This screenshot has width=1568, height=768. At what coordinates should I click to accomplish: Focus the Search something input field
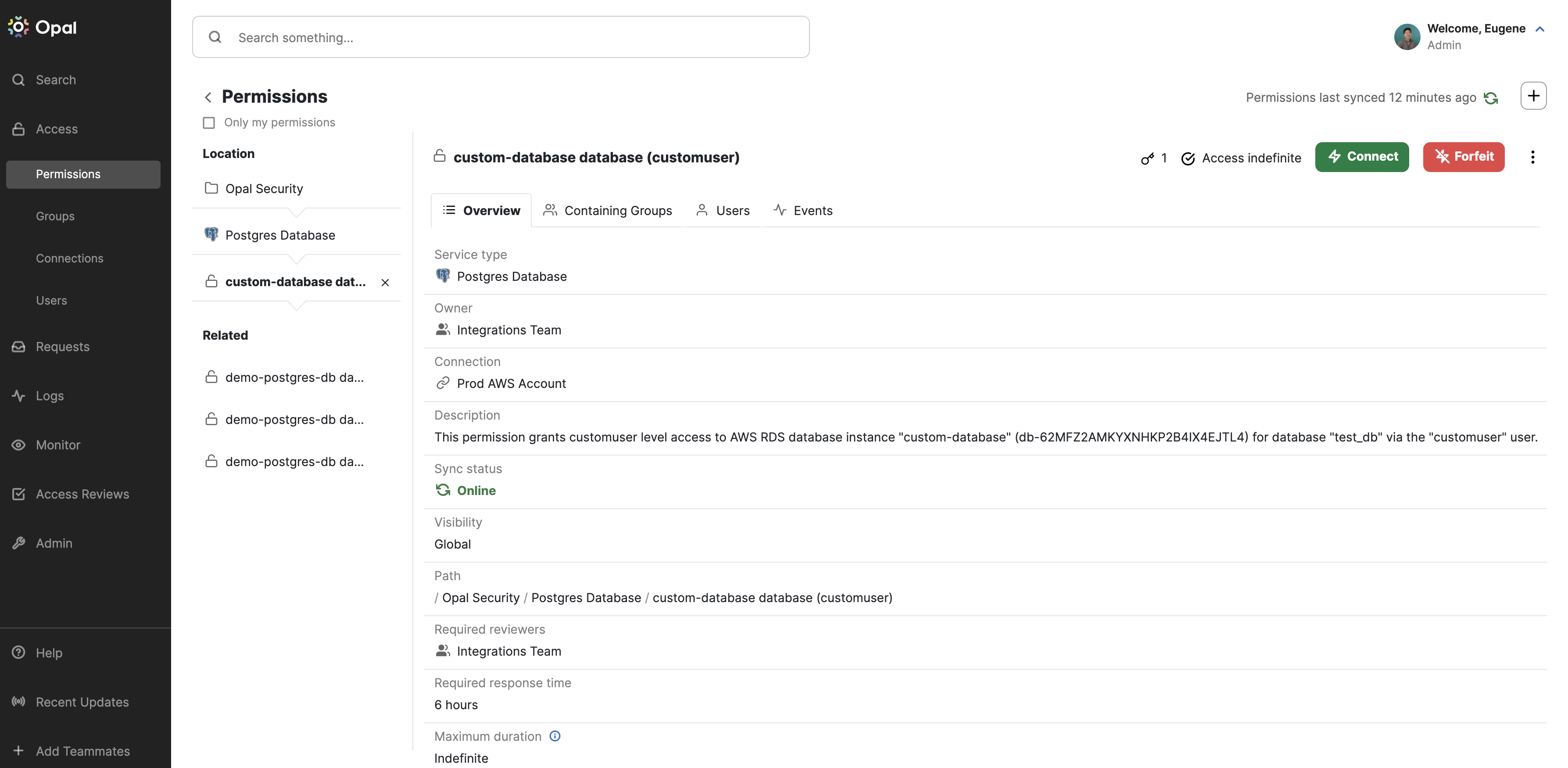point(501,37)
